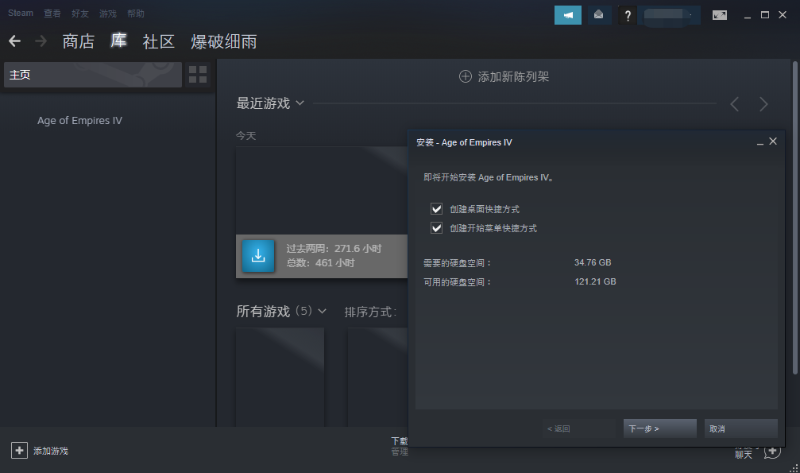The height and width of the screenshot is (473, 800).
Task: Click the recent game cover thumbnail under 今天
Action: tap(321, 191)
